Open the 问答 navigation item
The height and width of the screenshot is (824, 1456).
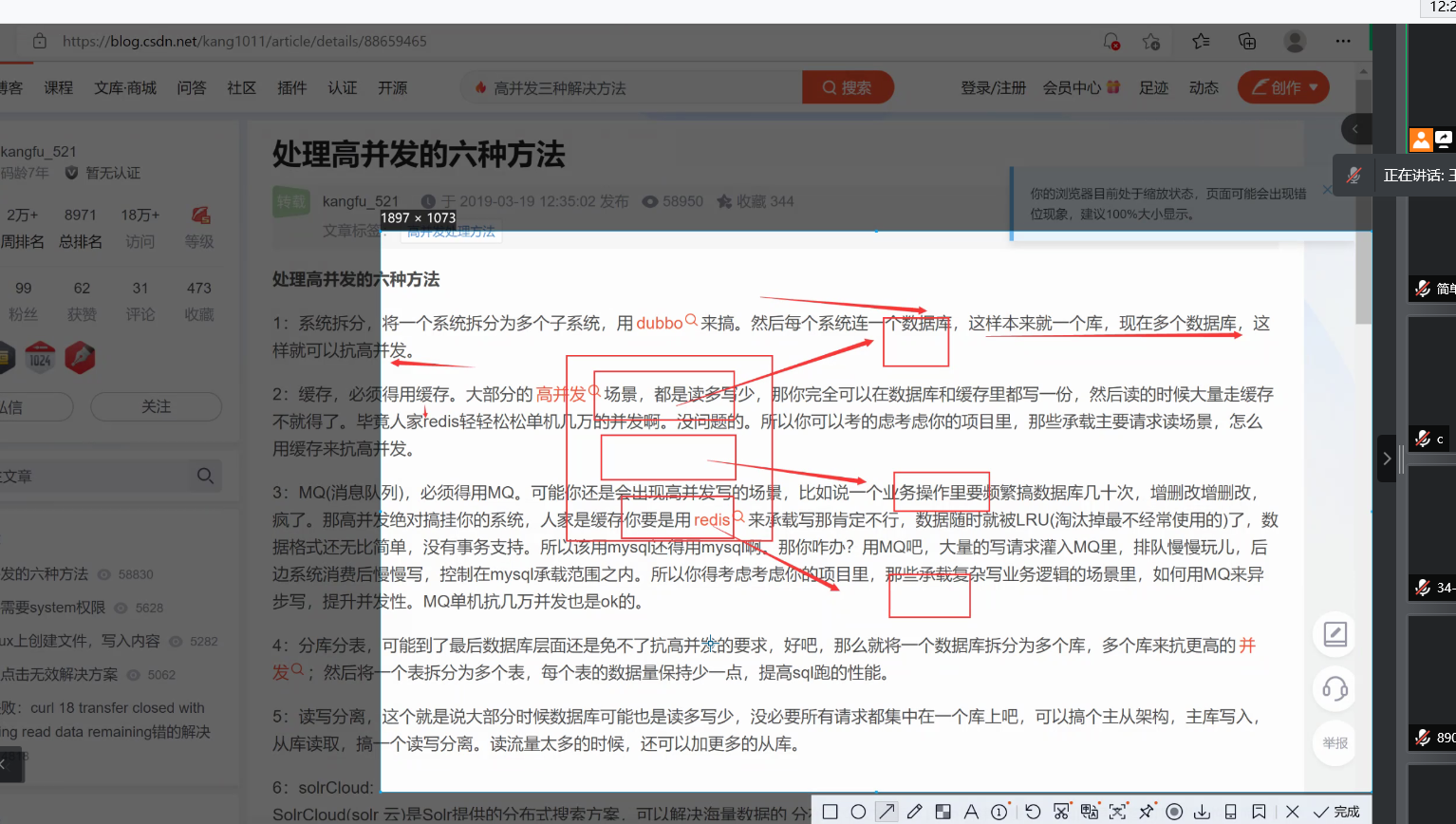[x=192, y=87]
